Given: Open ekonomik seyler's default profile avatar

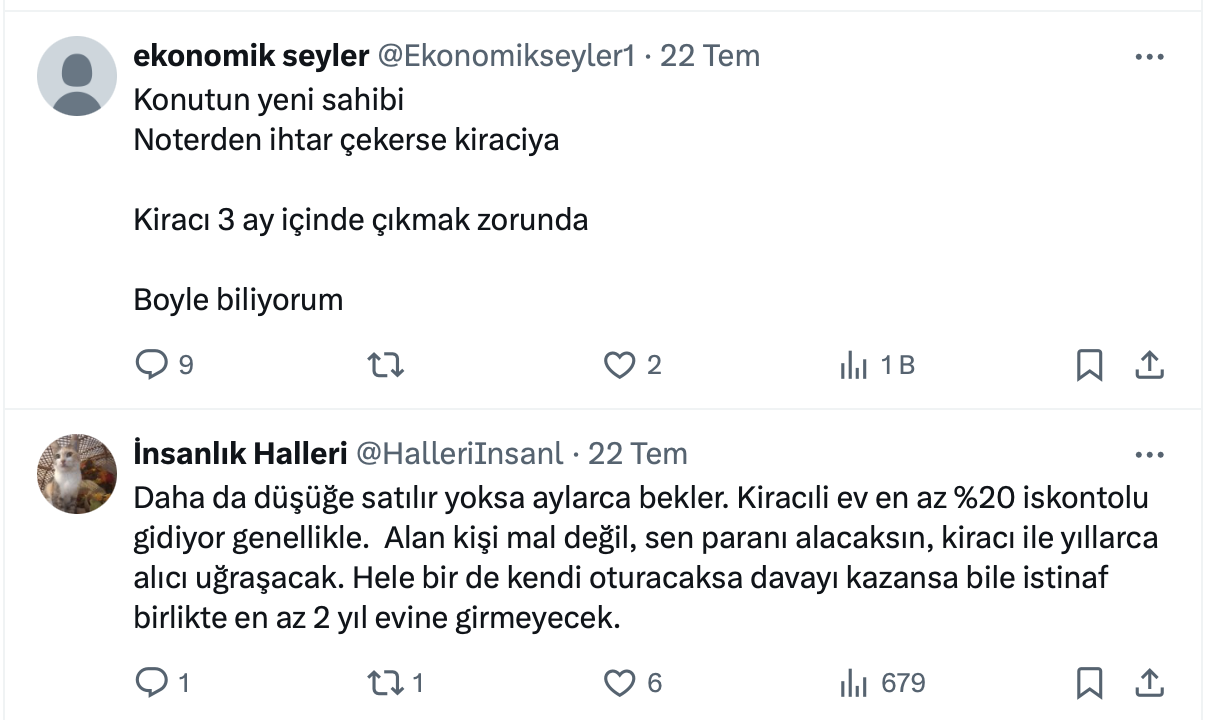Looking at the screenshot, I should (x=77, y=76).
